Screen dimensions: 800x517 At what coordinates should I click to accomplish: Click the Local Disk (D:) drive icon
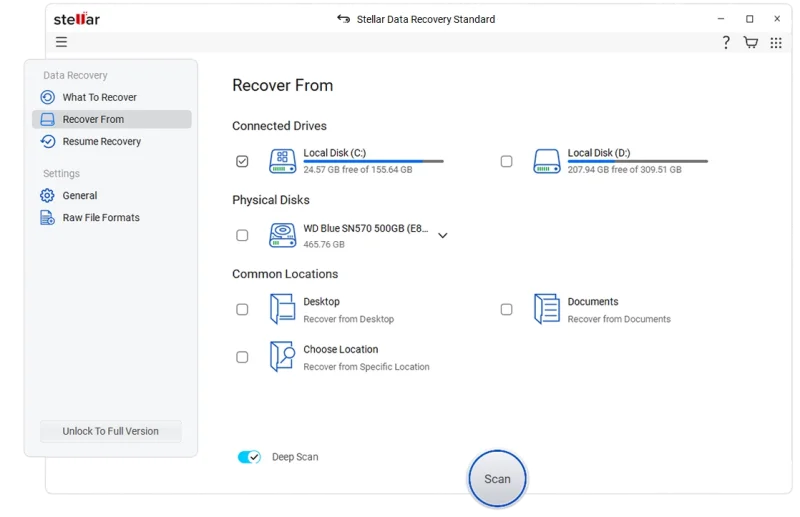547,161
